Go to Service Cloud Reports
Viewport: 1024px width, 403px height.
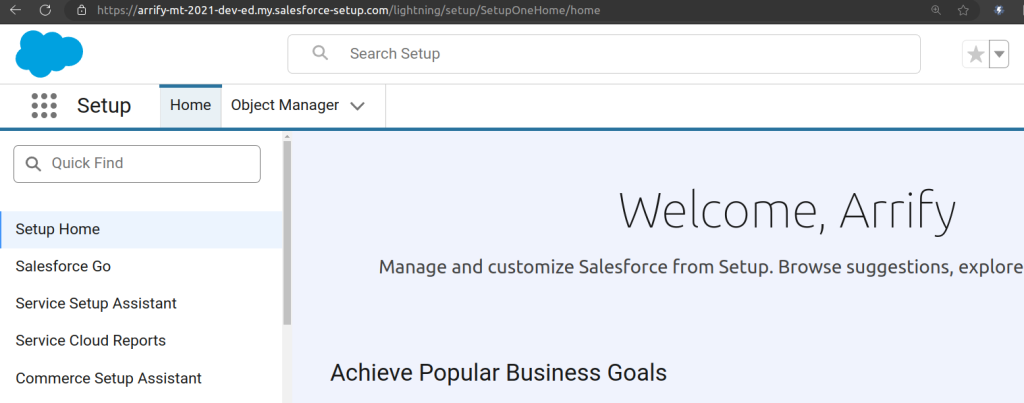91,340
